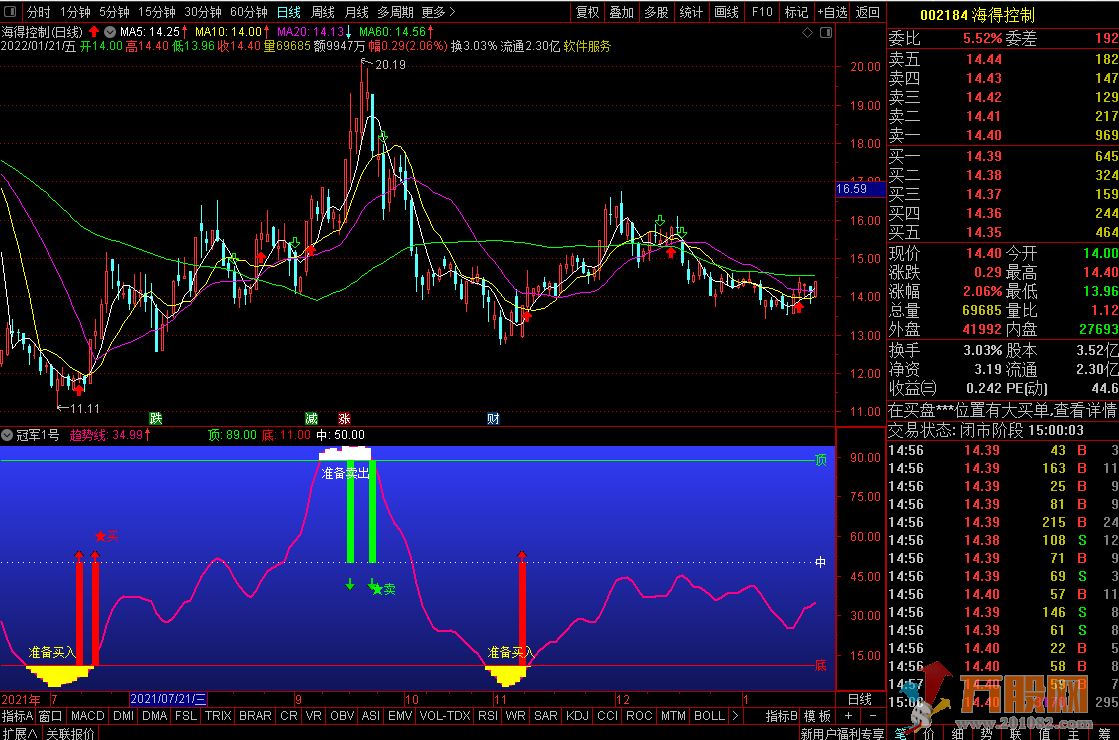Show more indicator tabs with right arrow

(x=735, y=716)
